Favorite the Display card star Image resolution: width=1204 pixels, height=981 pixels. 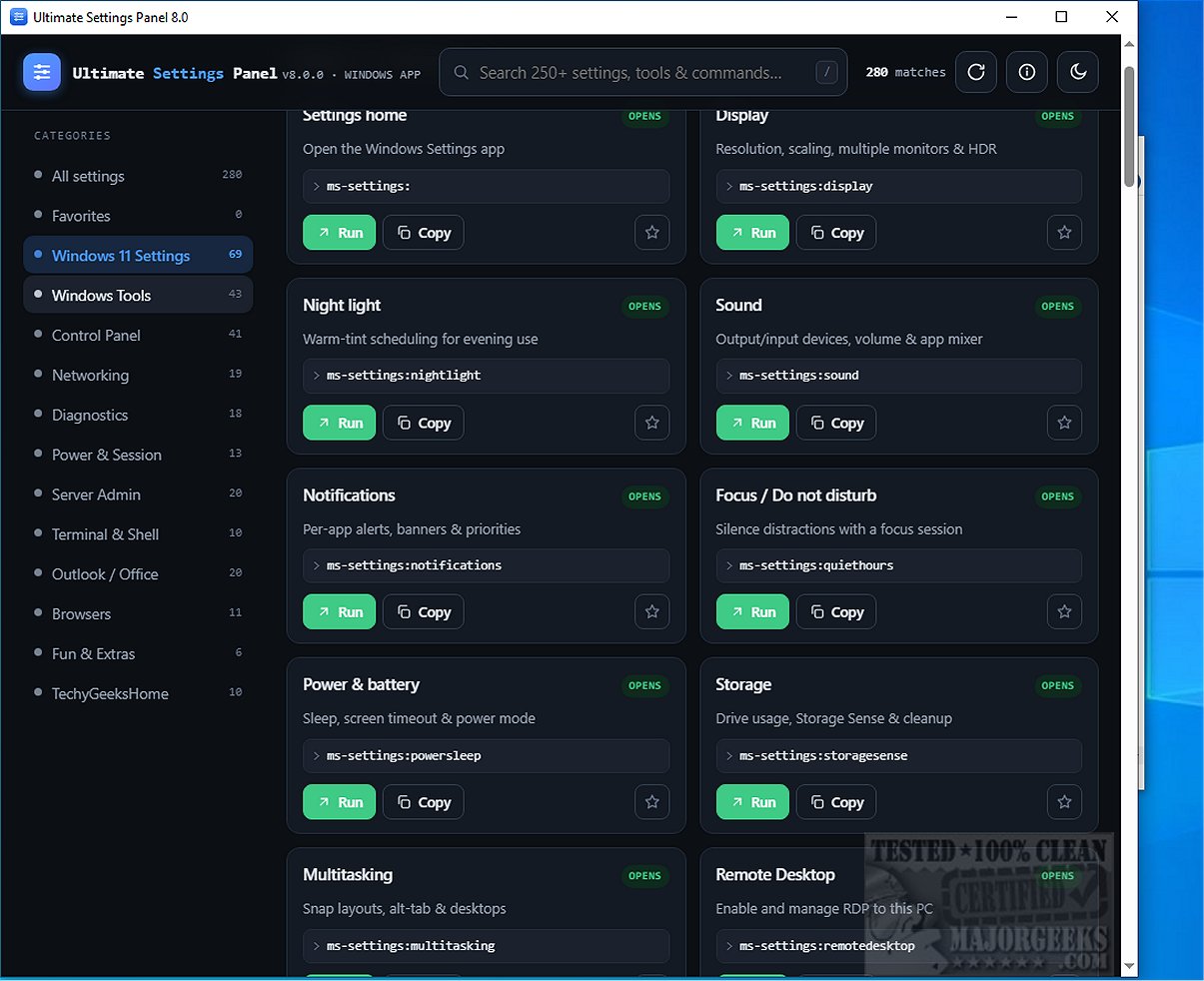click(x=1065, y=233)
